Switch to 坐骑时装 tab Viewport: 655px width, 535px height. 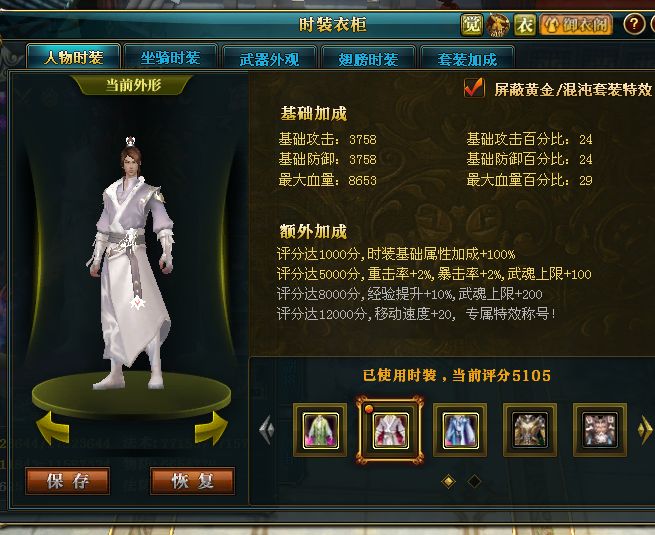tap(170, 58)
